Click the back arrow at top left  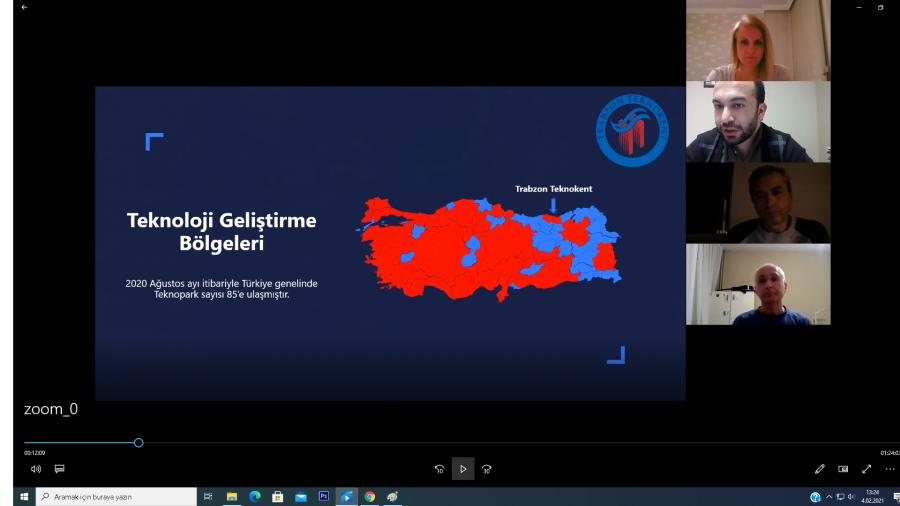click(x=24, y=8)
